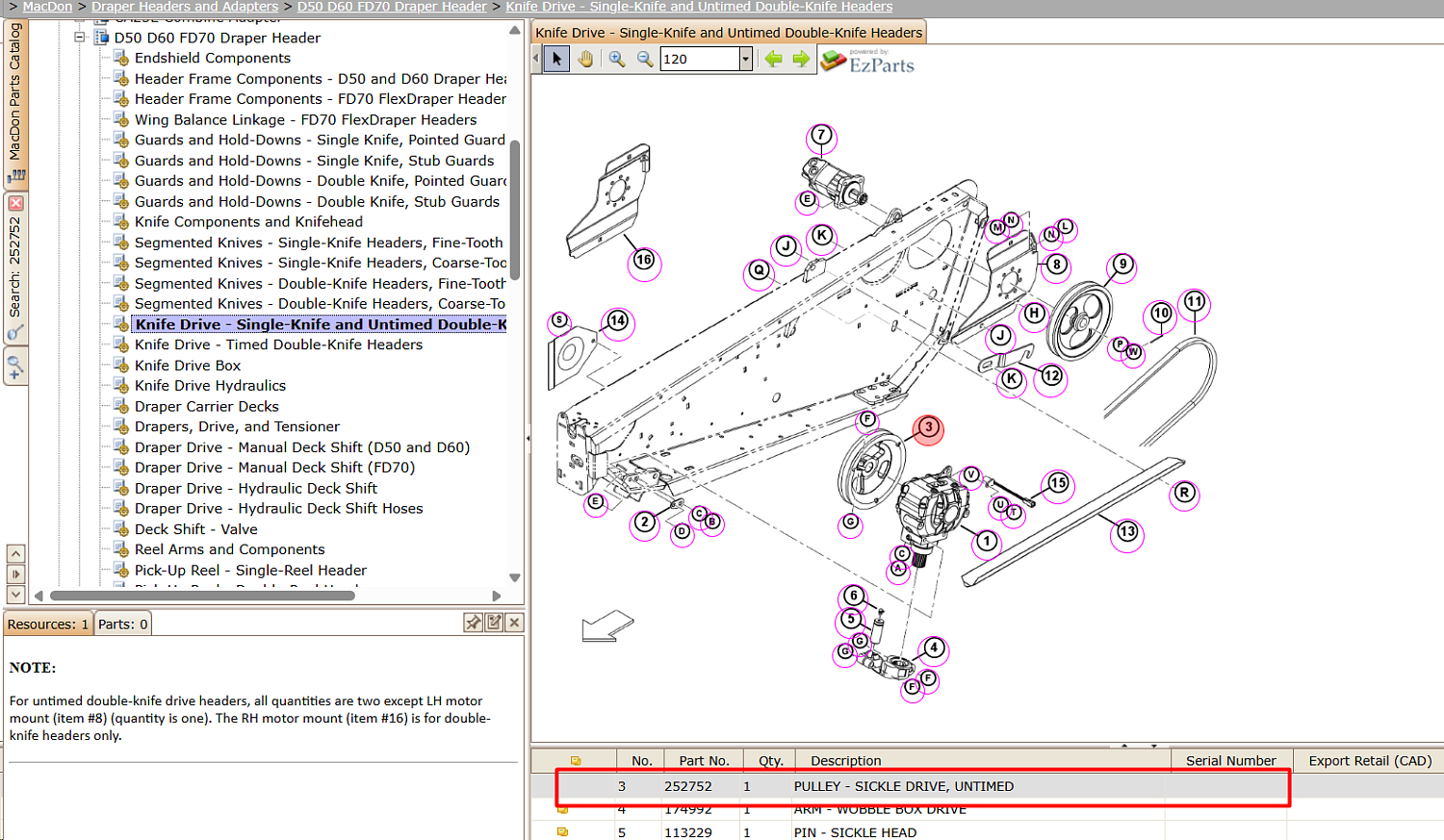The height and width of the screenshot is (840, 1444).
Task: Pin the resources panel
Action: (x=473, y=623)
